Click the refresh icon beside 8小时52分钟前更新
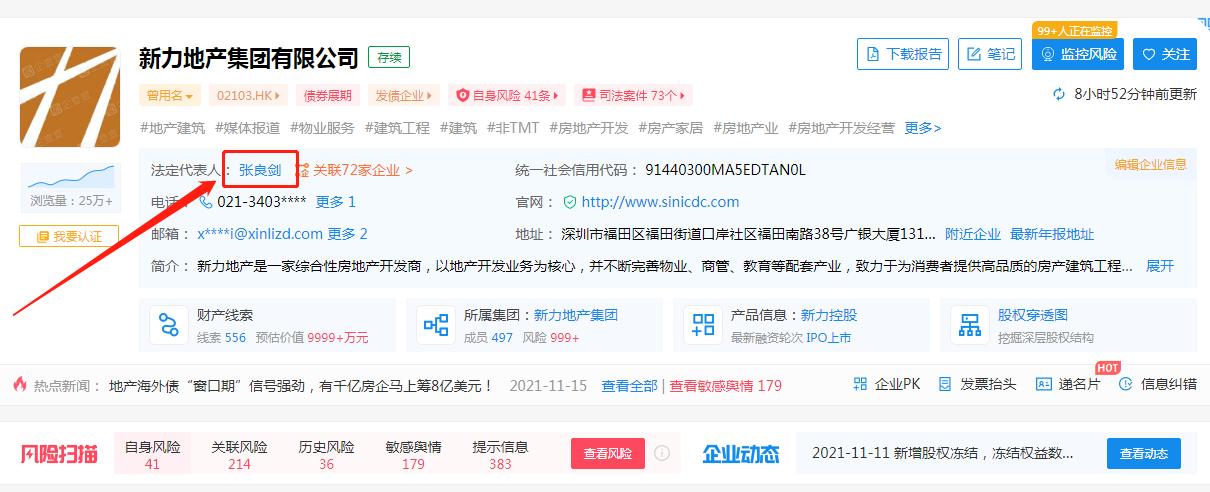1210x492 pixels. coord(1059,94)
